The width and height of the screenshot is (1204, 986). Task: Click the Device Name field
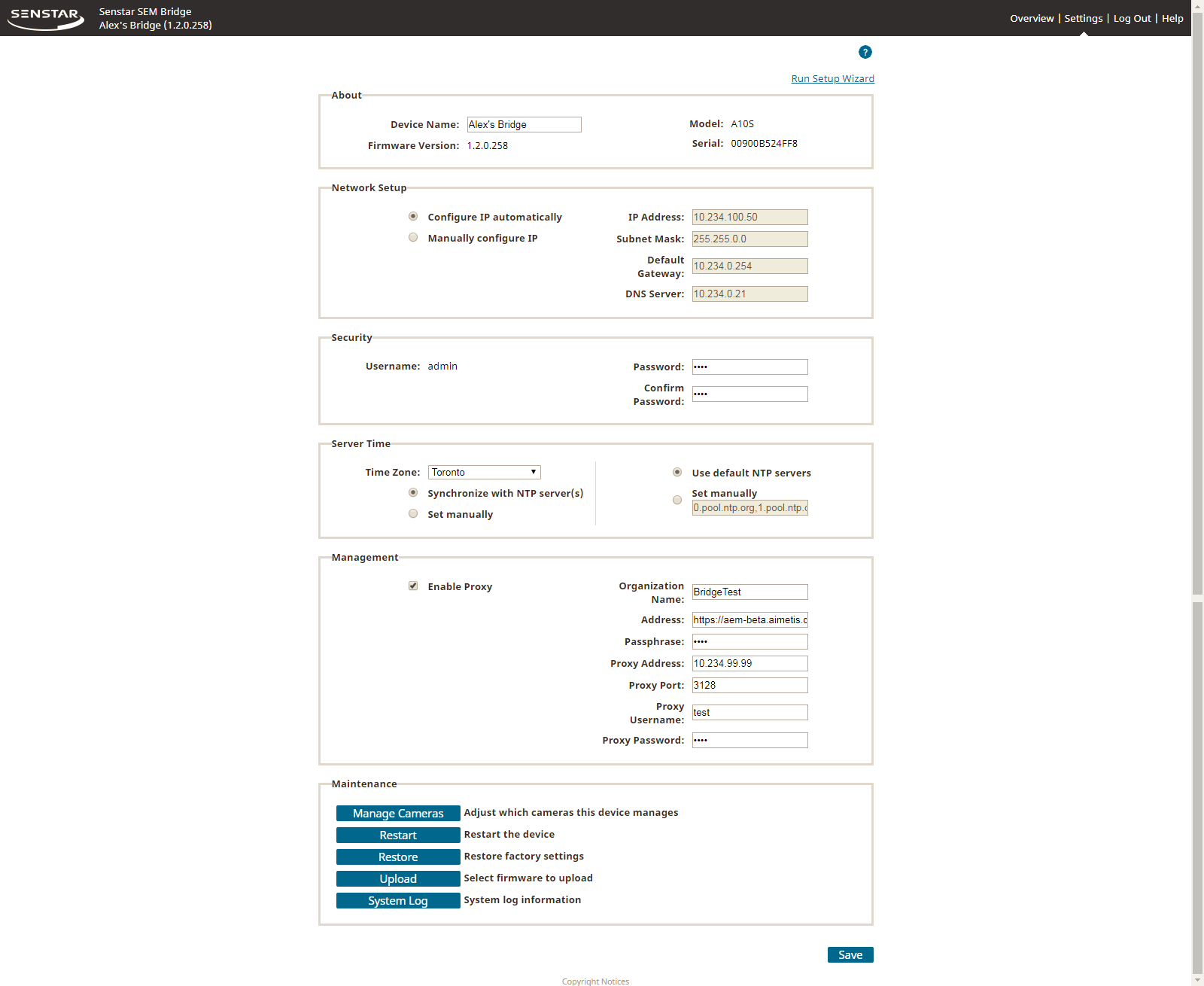524,124
